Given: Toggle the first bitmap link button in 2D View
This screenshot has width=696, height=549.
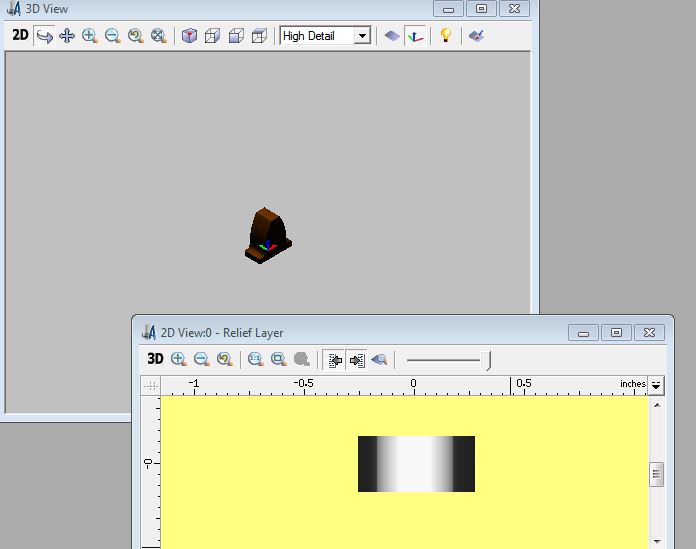Looking at the screenshot, I should click(335, 359).
